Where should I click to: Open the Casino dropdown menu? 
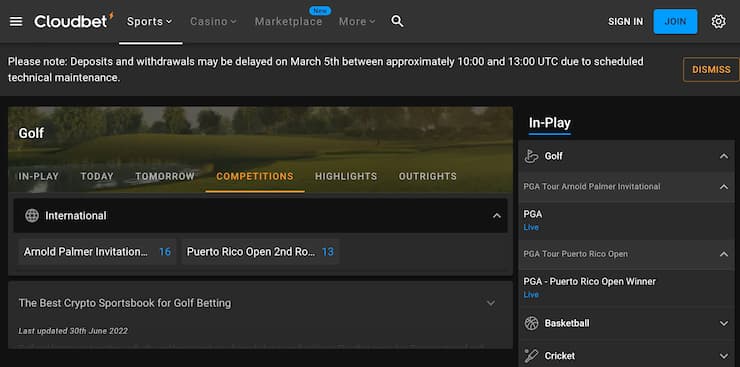(x=213, y=22)
